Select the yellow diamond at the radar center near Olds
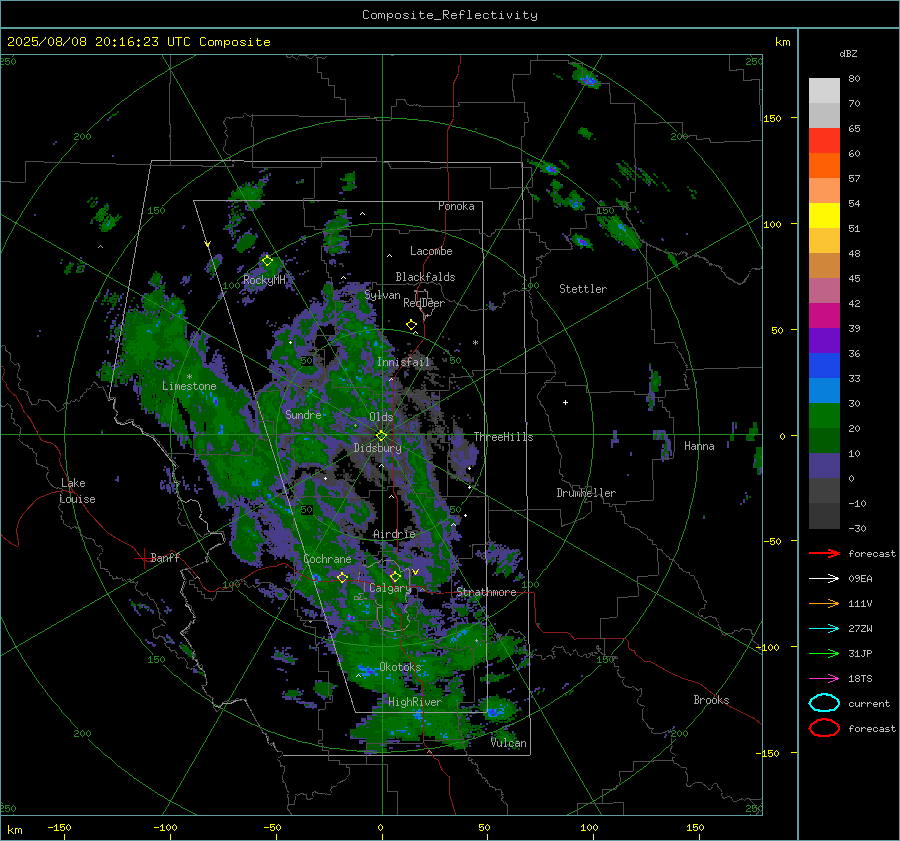900x841 pixels. coord(382,436)
